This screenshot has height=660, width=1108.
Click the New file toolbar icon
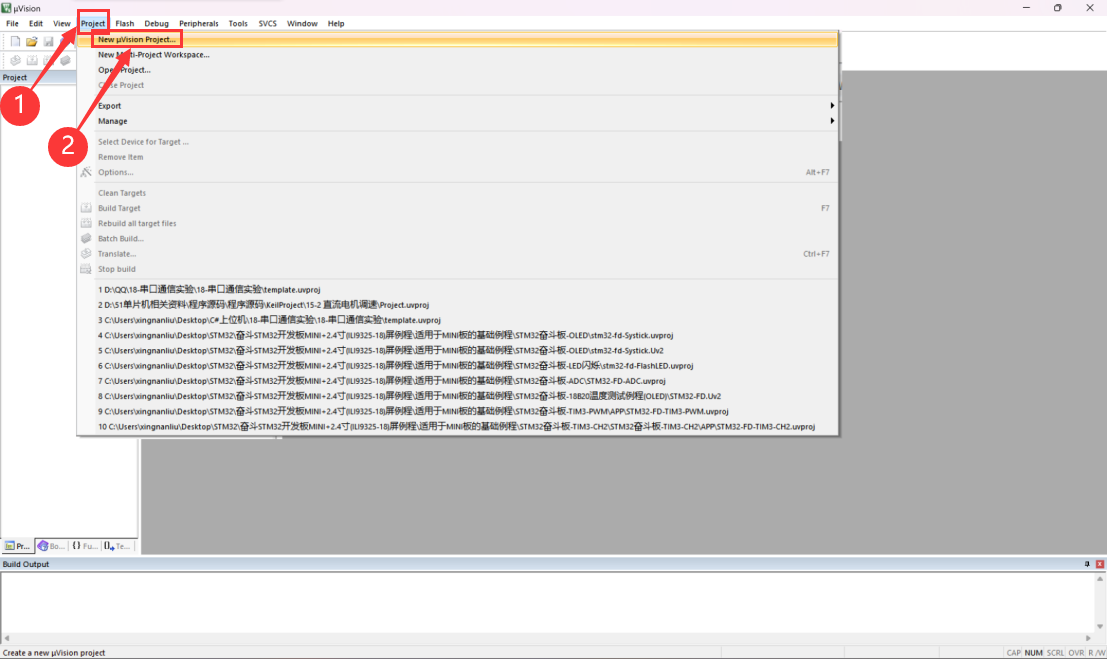coord(15,42)
